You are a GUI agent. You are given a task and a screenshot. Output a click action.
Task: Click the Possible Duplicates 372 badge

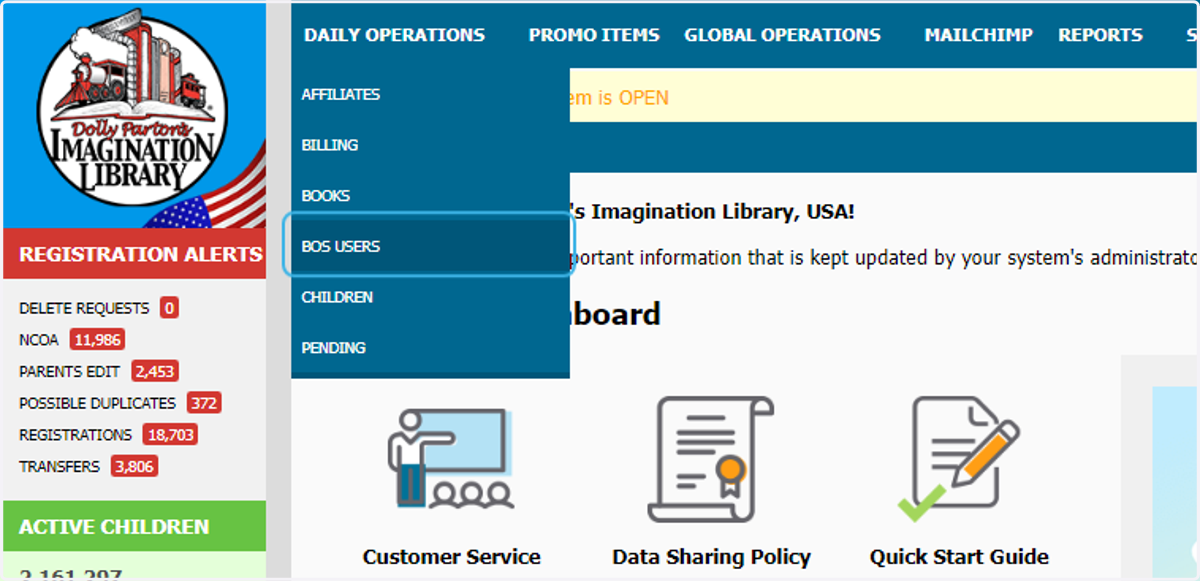(204, 403)
